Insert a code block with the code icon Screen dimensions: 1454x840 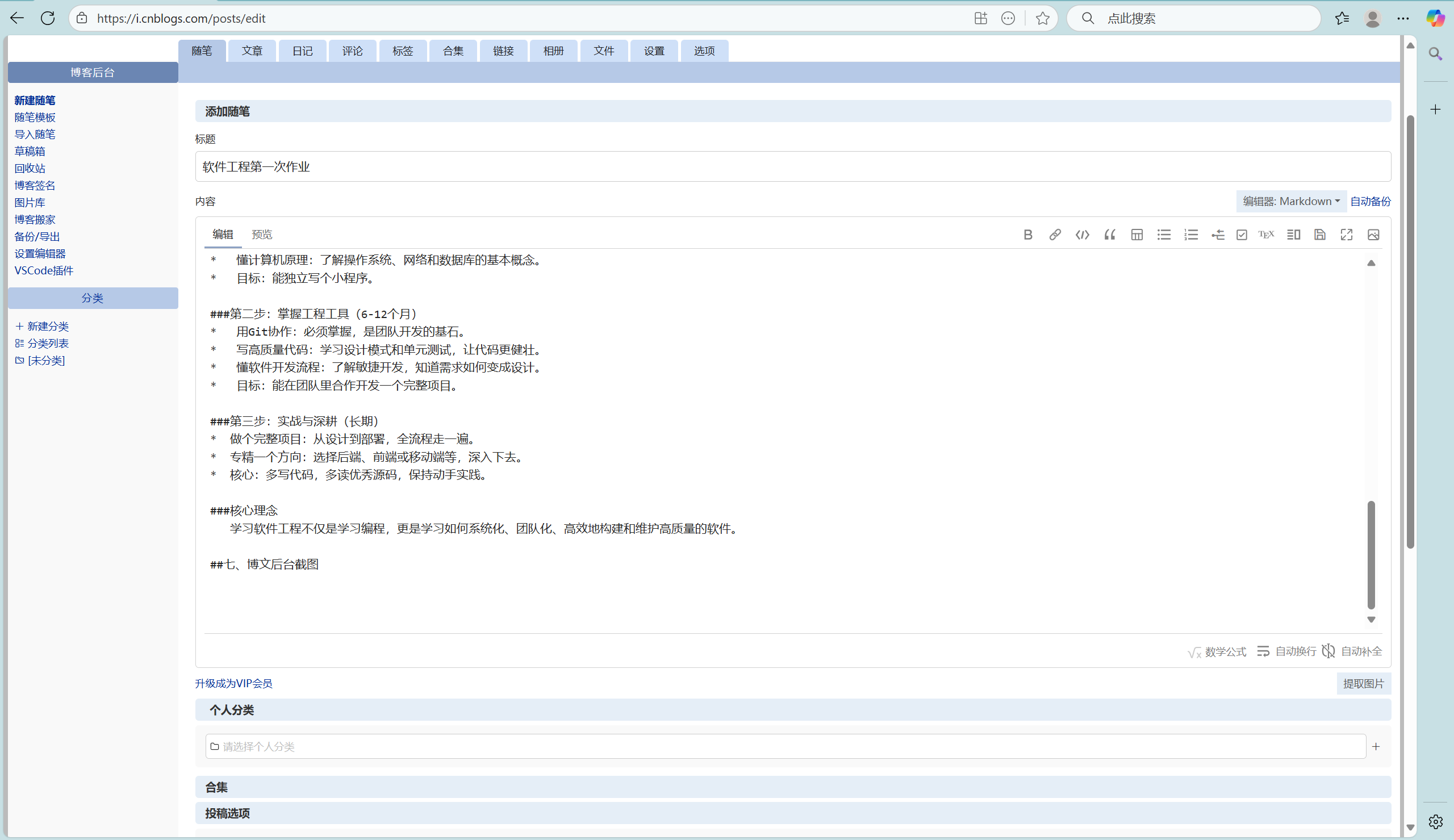click(1082, 235)
